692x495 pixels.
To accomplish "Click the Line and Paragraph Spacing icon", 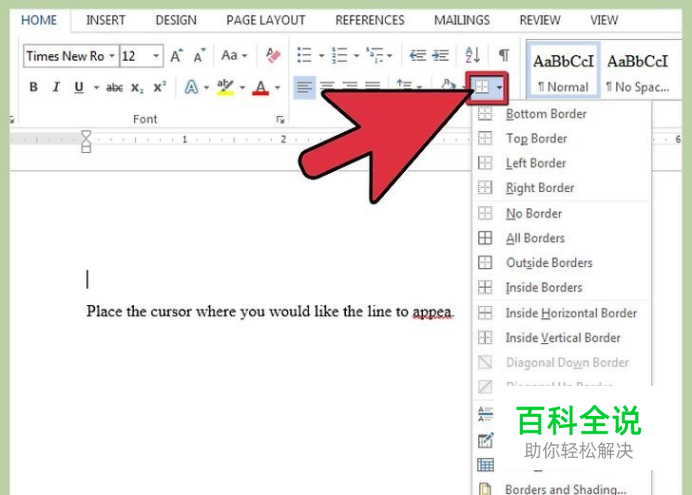I will pos(404,85).
